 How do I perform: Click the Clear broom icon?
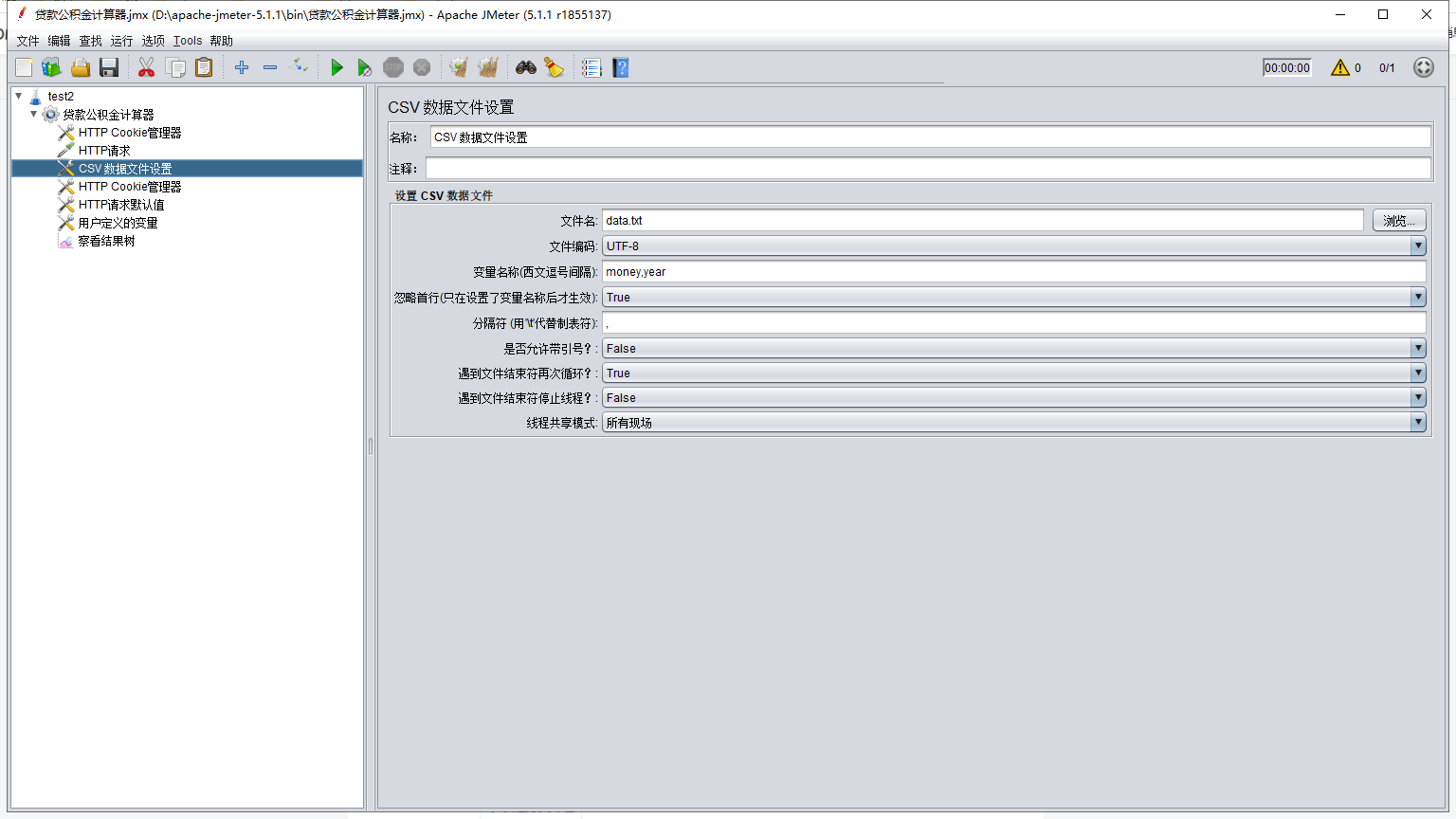(x=459, y=67)
